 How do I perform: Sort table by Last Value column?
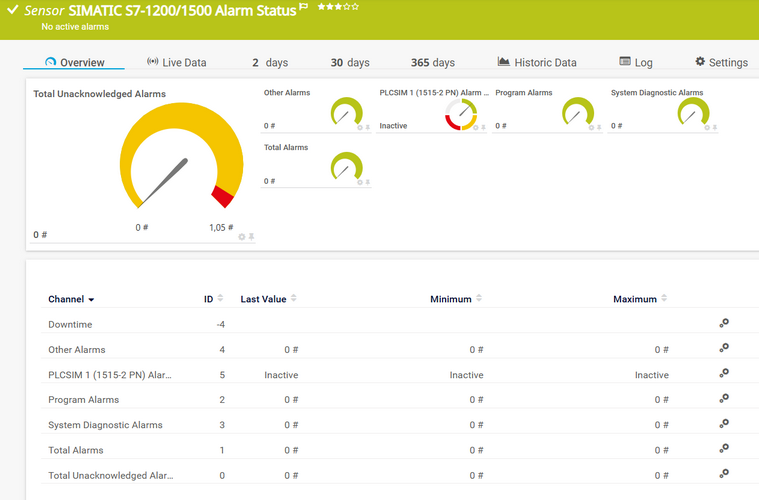point(268,299)
